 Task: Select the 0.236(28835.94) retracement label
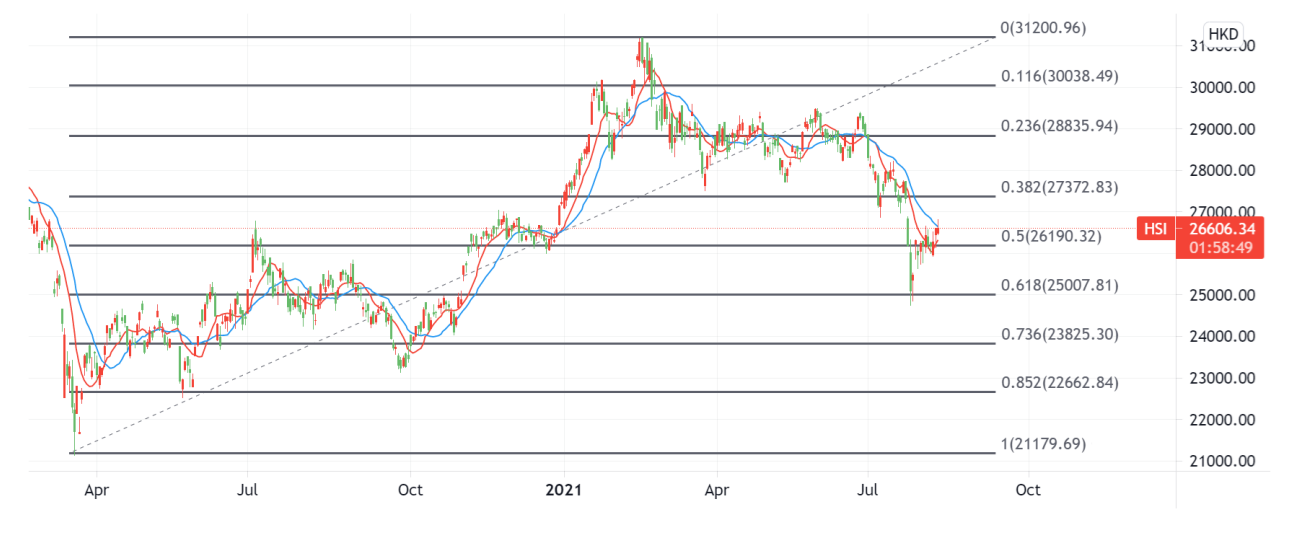pos(1060,126)
